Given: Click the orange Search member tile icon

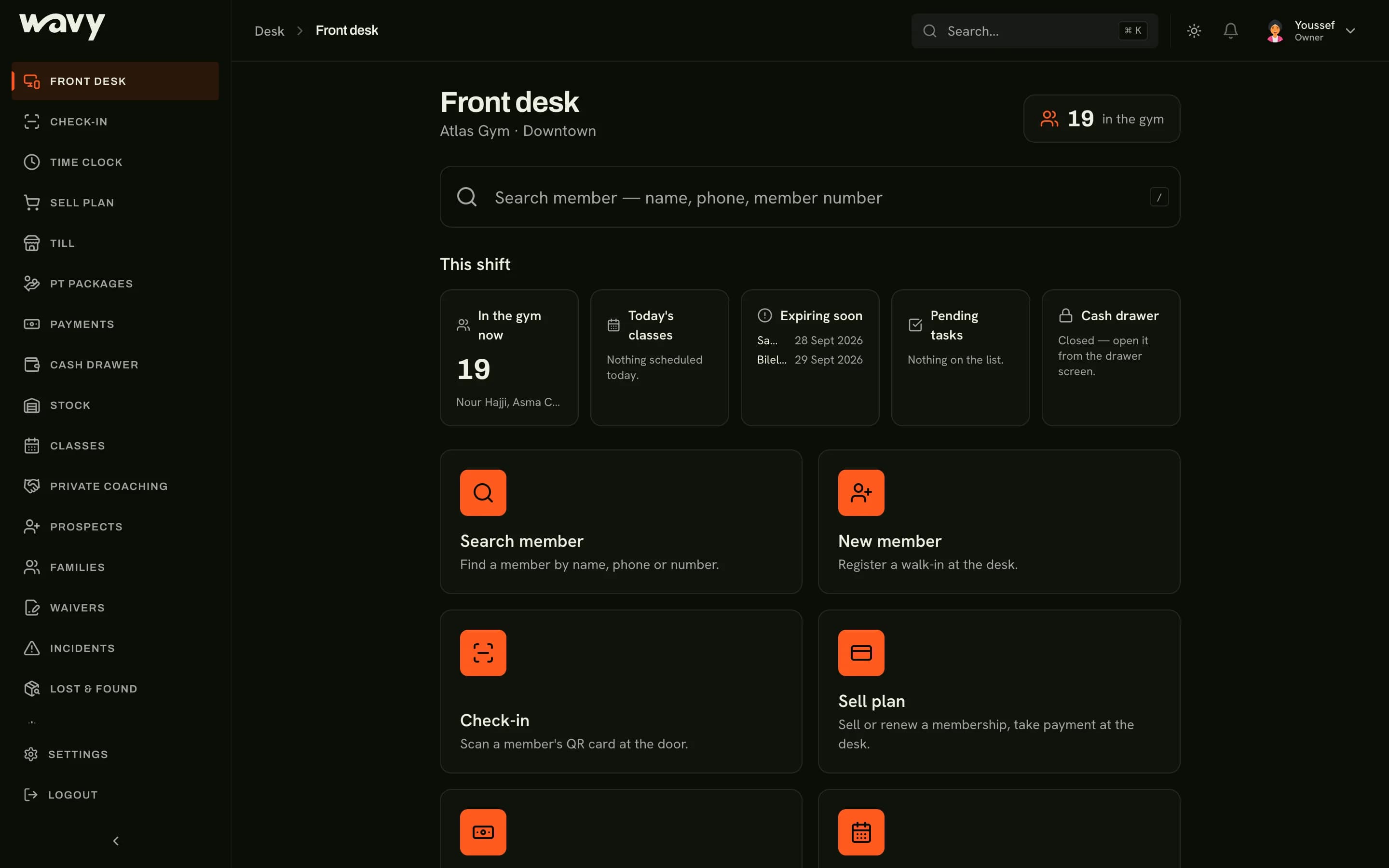Looking at the screenshot, I should pyautogui.click(x=483, y=492).
